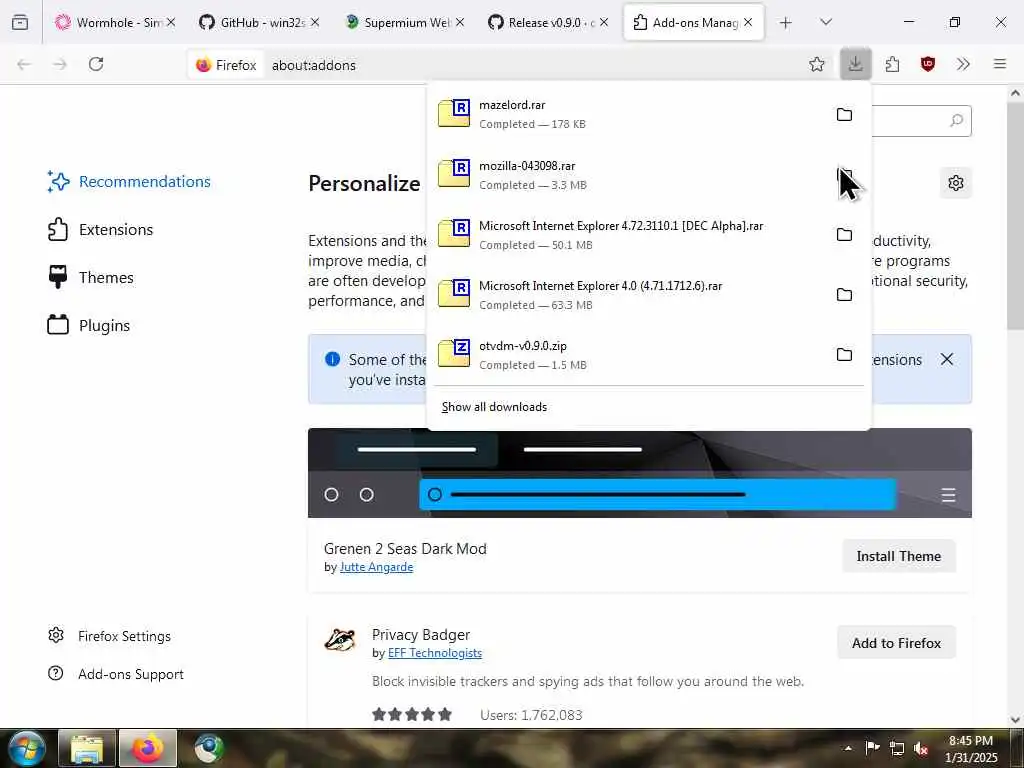1024x768 pixels.
Task: Open File Explorer from the taskbar
Action: tap(87, 748)
